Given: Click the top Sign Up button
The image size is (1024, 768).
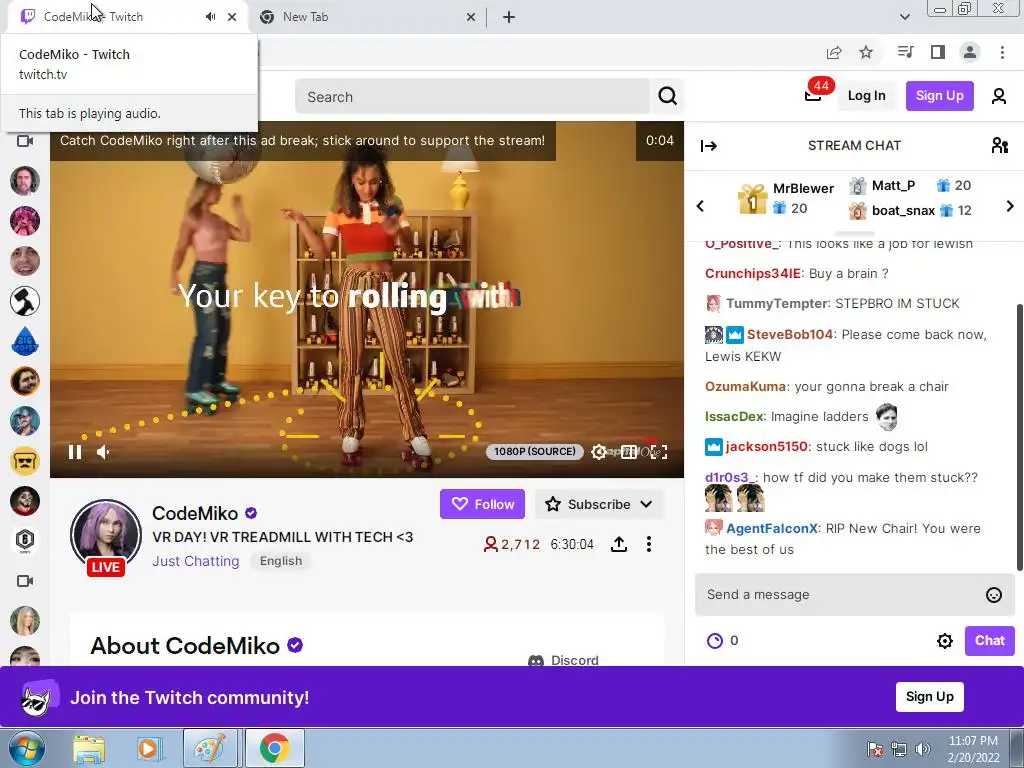Looking at the screenshot, I should click(x=939, y=95).
